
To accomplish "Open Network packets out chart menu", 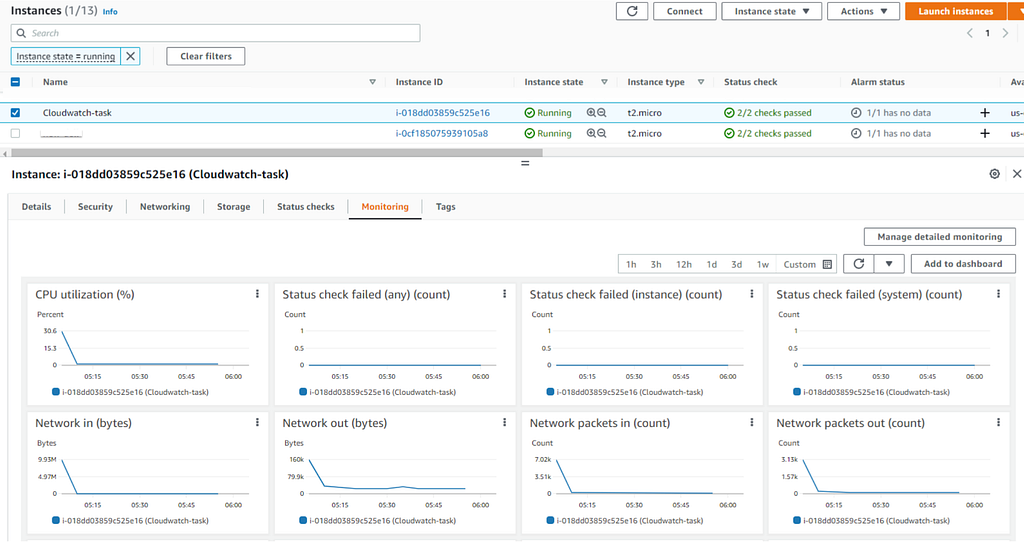I will [999, 423].
